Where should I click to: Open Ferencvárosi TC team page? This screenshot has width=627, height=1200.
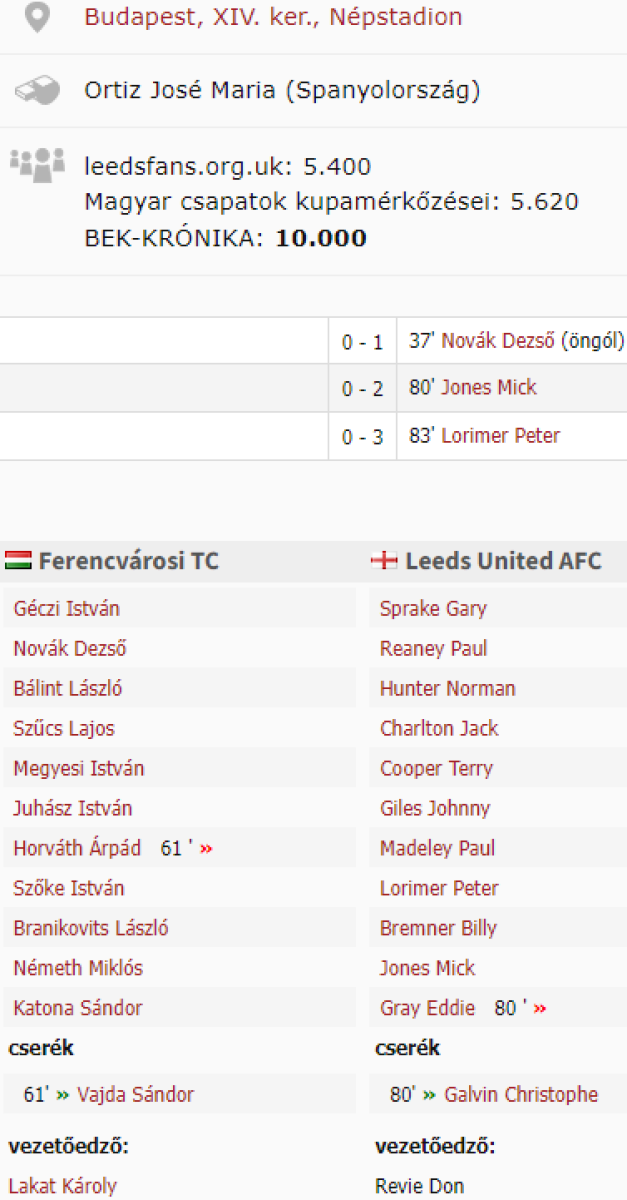(128, 561)
